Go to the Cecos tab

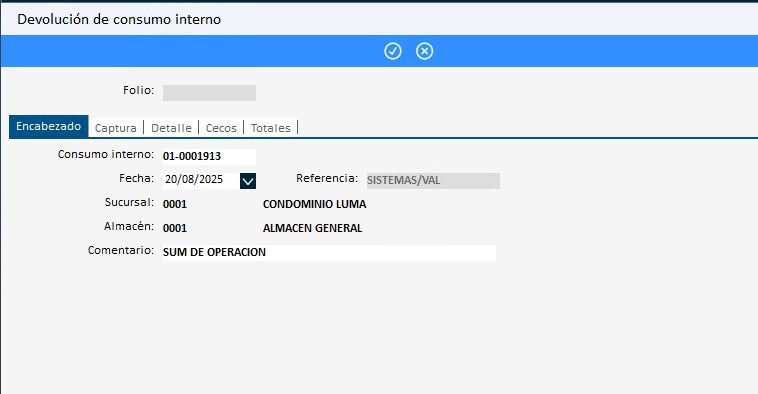click(221, 128)
